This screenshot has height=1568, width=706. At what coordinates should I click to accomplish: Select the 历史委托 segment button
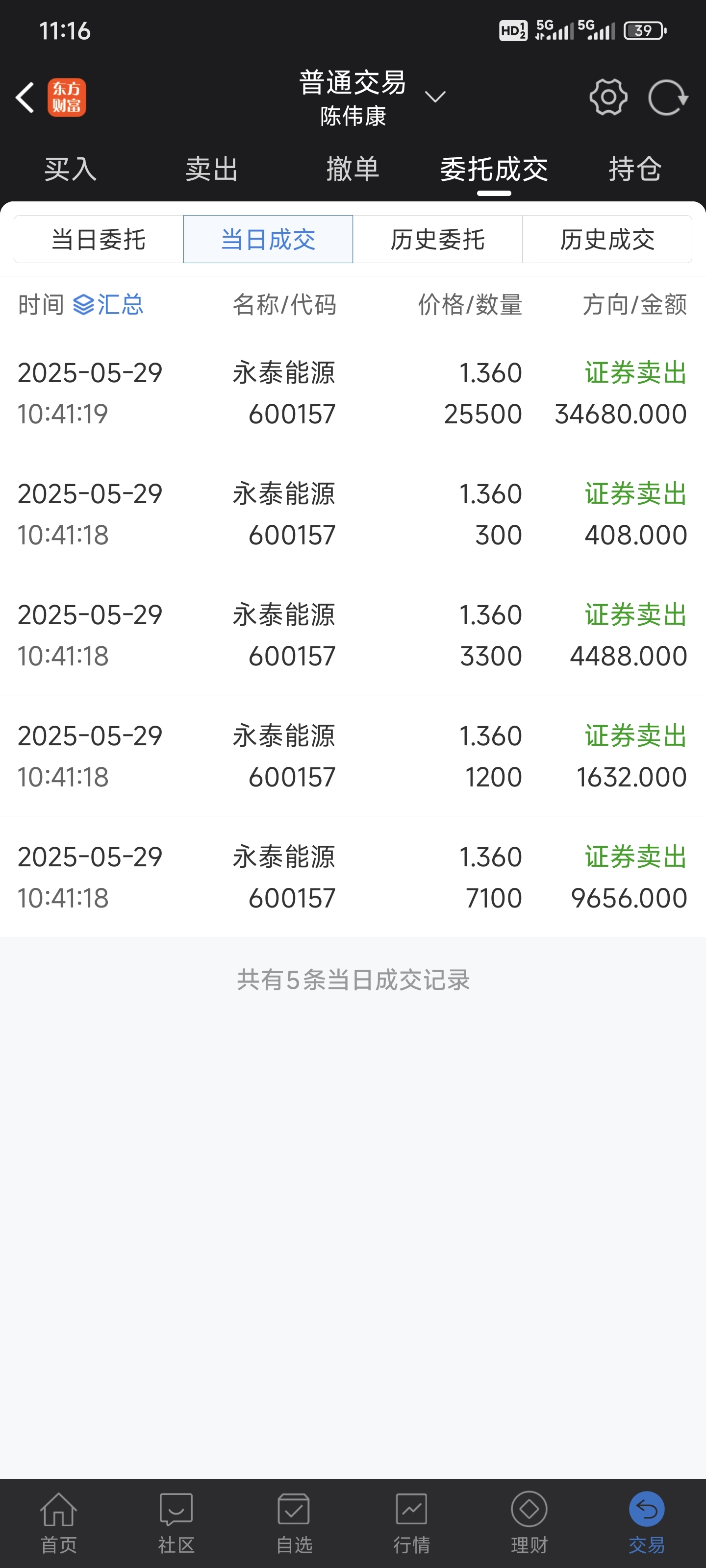point(437,239)
